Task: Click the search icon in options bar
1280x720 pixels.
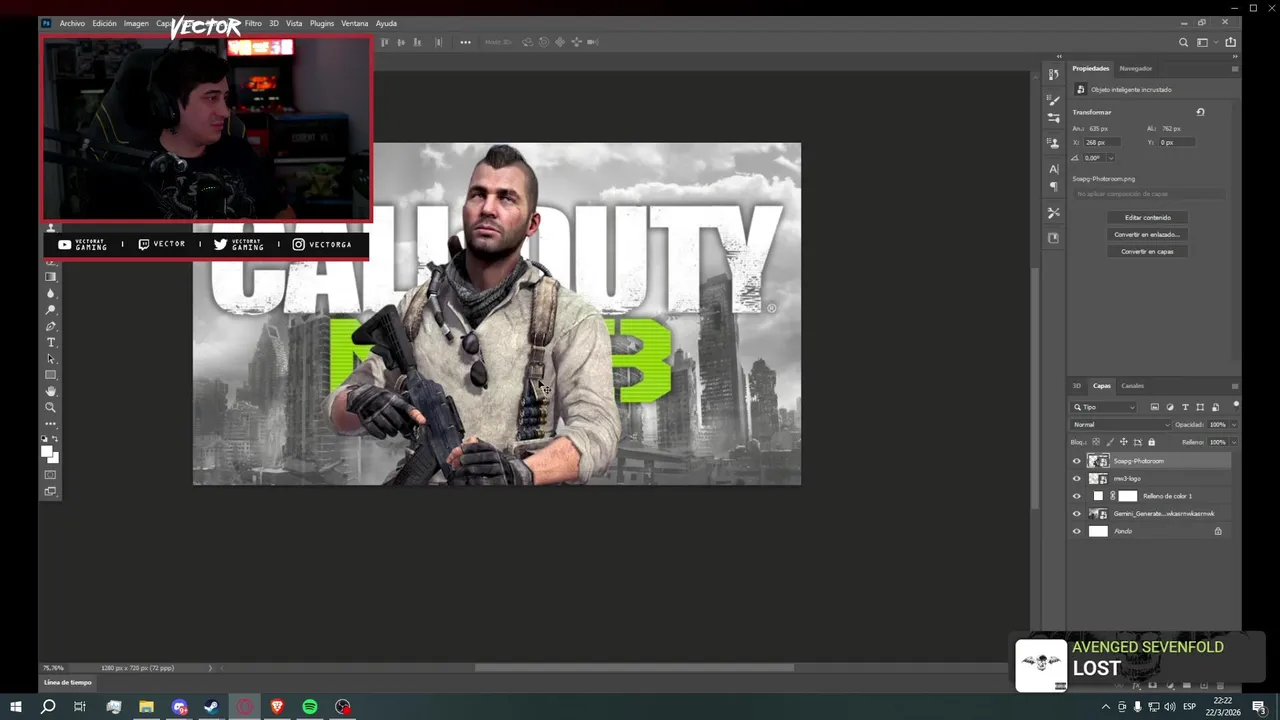Action: point(1183,42)
